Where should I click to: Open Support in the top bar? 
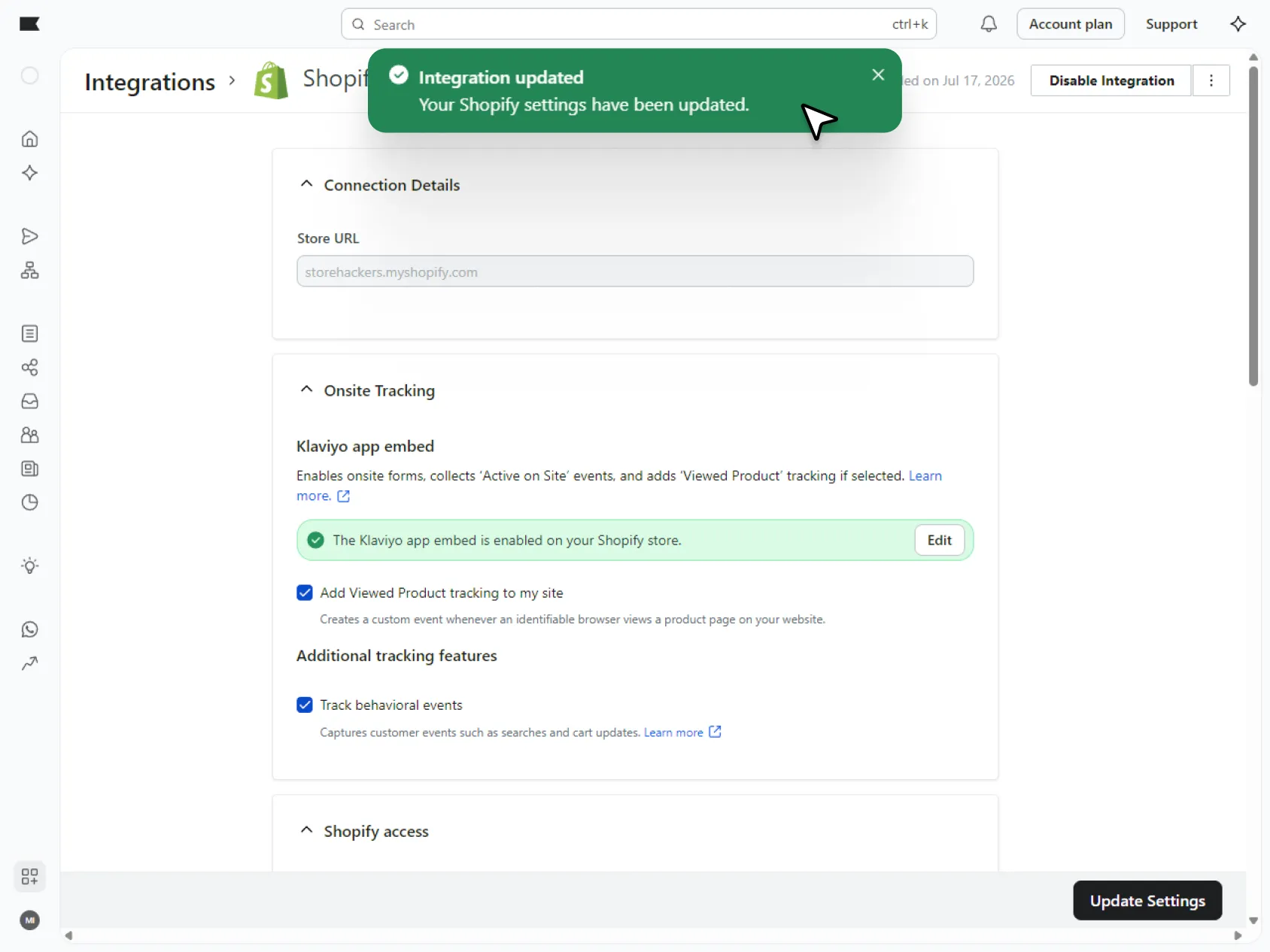click(1171, 24)
